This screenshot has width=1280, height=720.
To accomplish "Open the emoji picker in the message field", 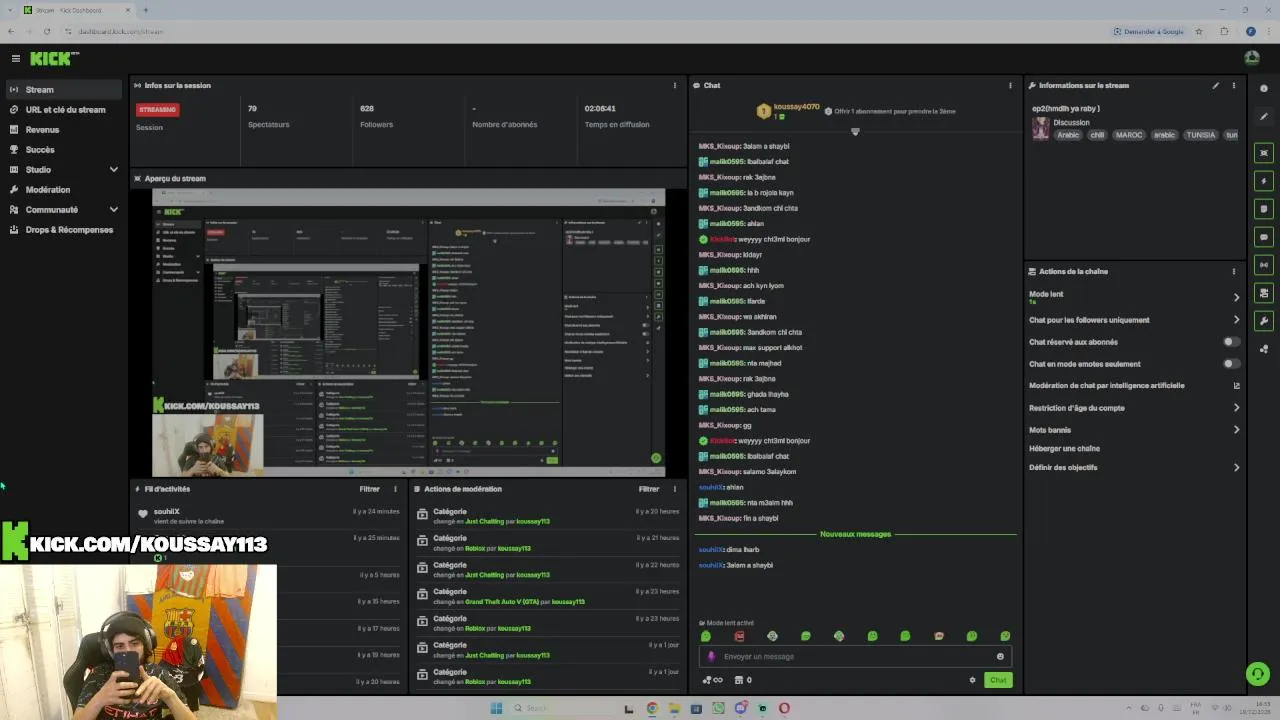I will 1000,656.
